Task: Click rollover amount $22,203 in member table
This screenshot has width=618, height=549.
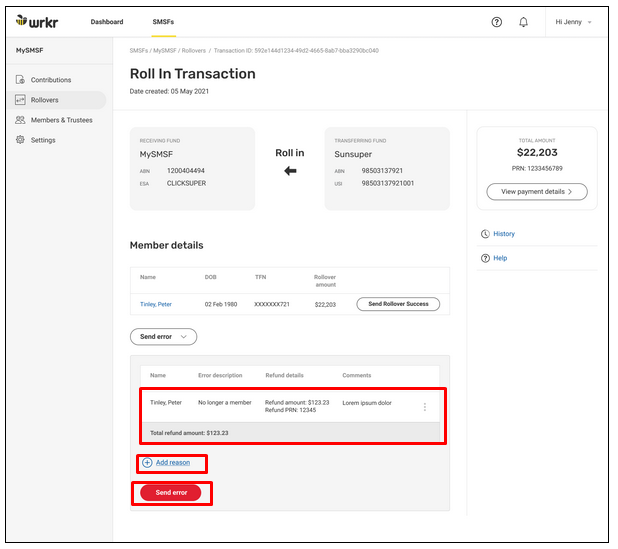Action: point(325,304)
